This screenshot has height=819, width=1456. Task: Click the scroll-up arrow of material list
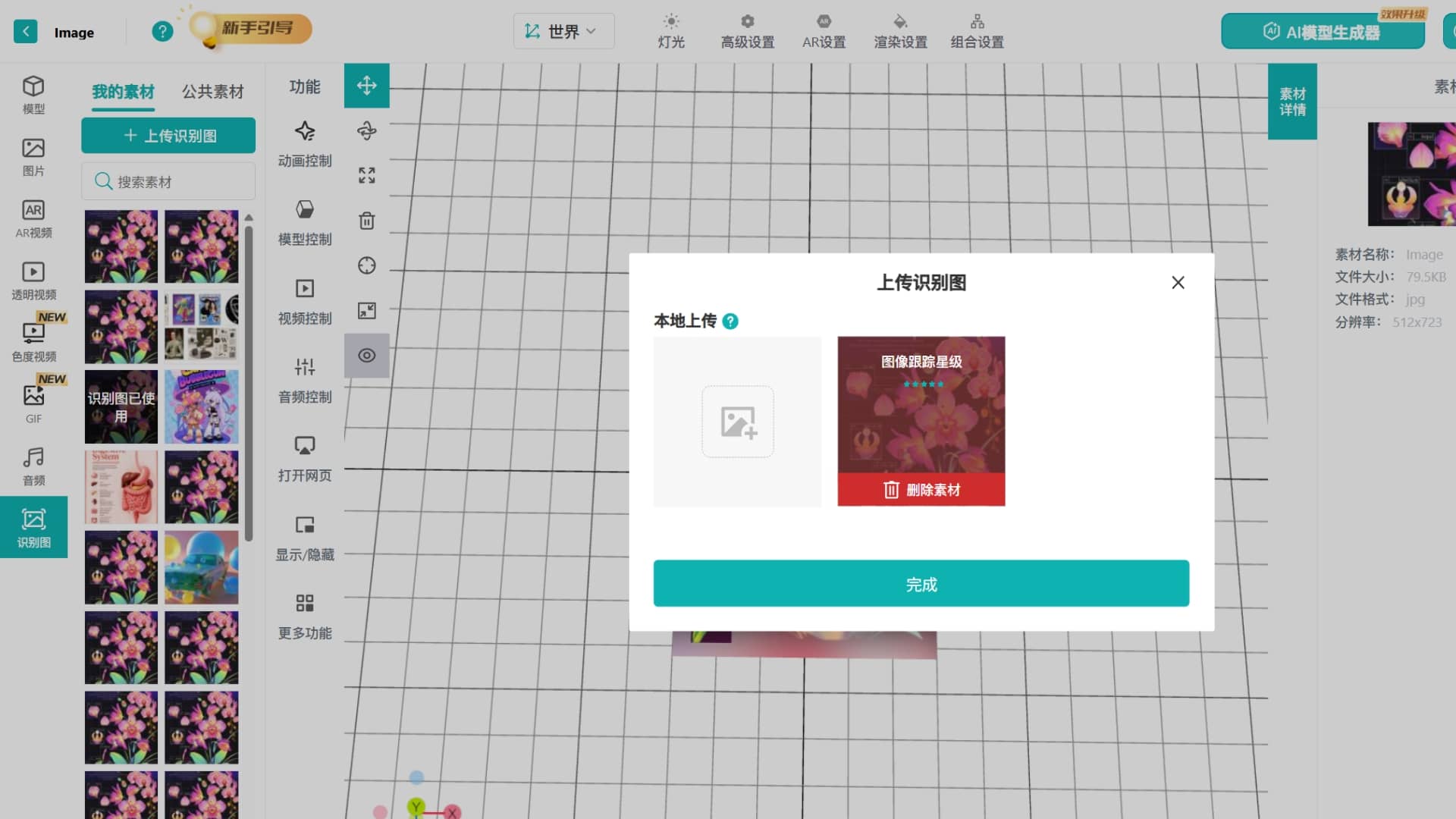pyautogui.click(x=249, y=218)
